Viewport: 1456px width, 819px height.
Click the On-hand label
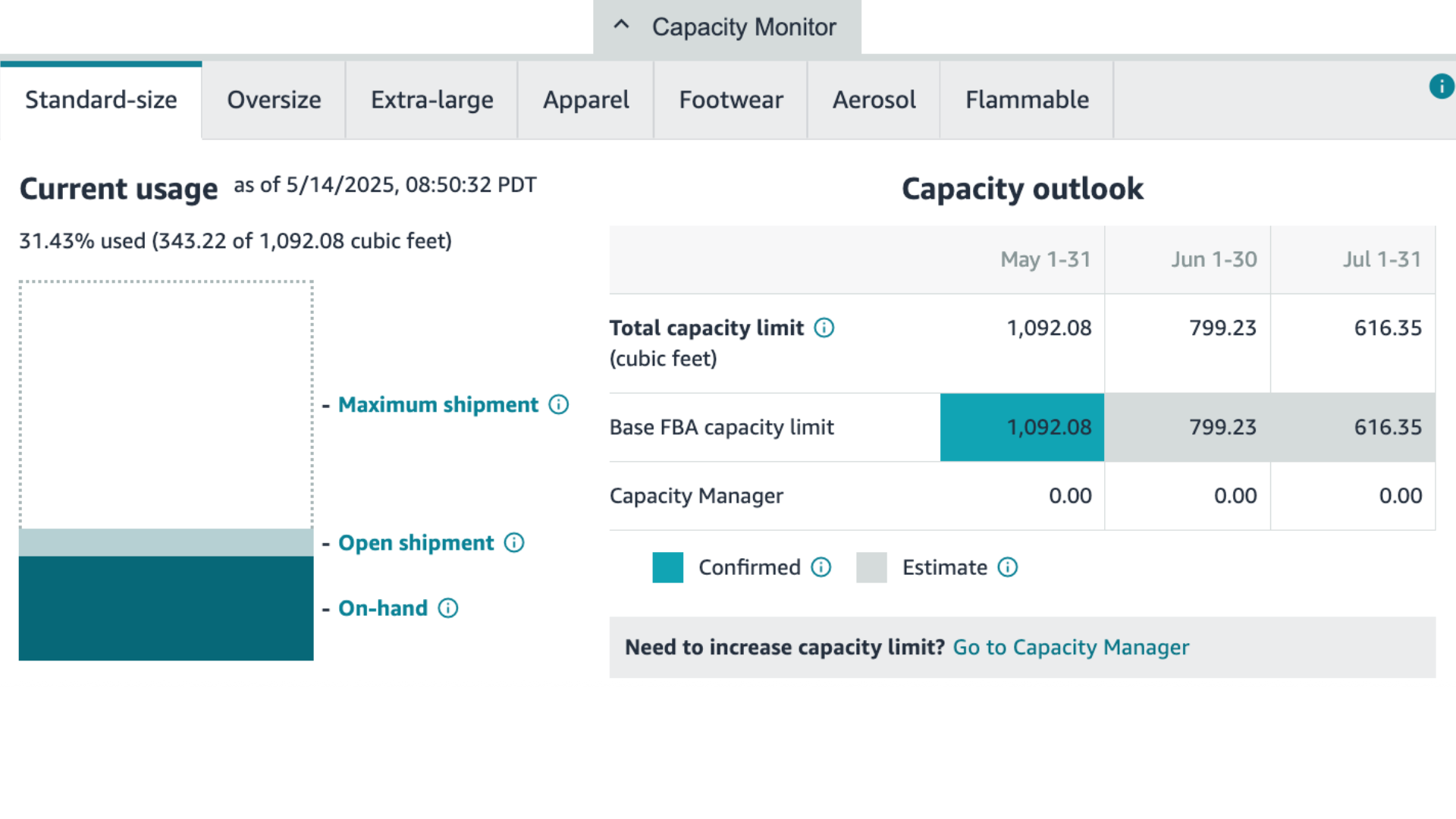pyautogui.click(x=383, y=608)
